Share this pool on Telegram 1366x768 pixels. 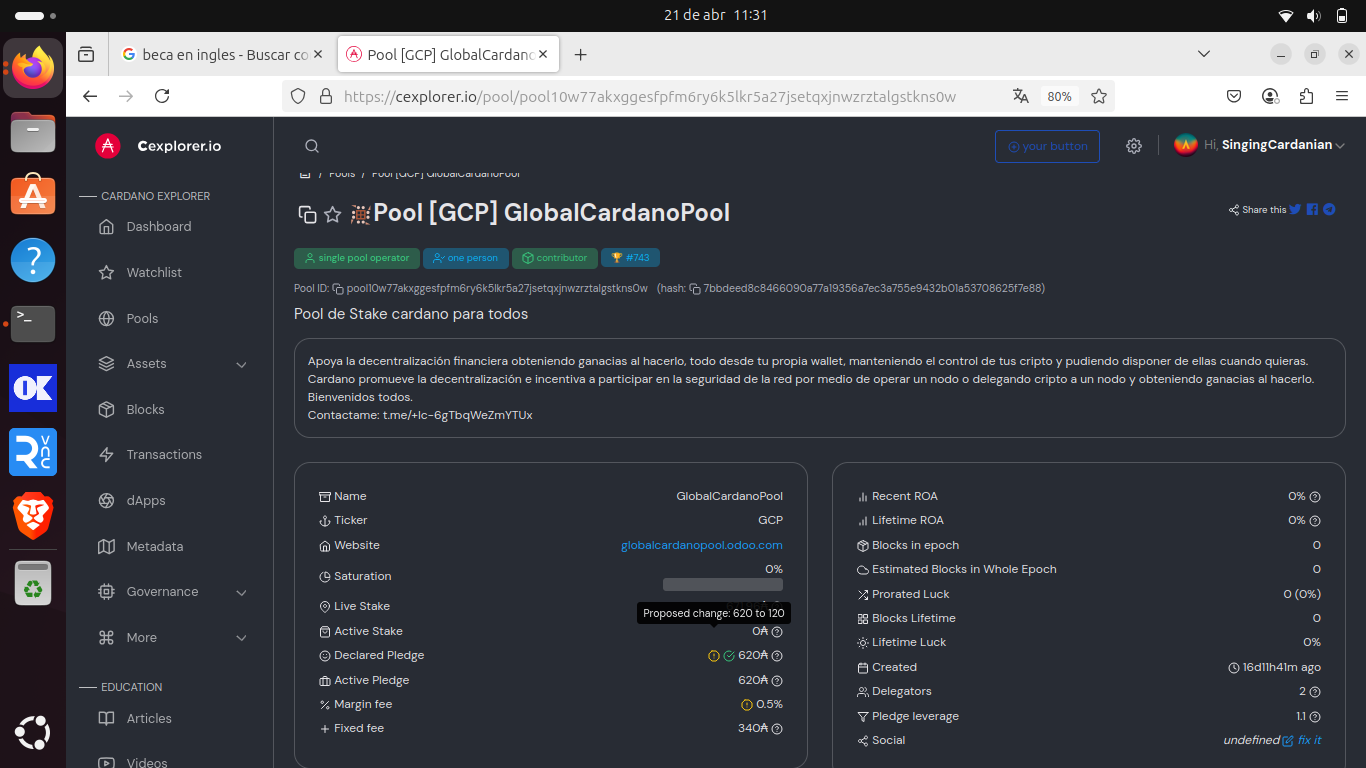point(1329,210)
